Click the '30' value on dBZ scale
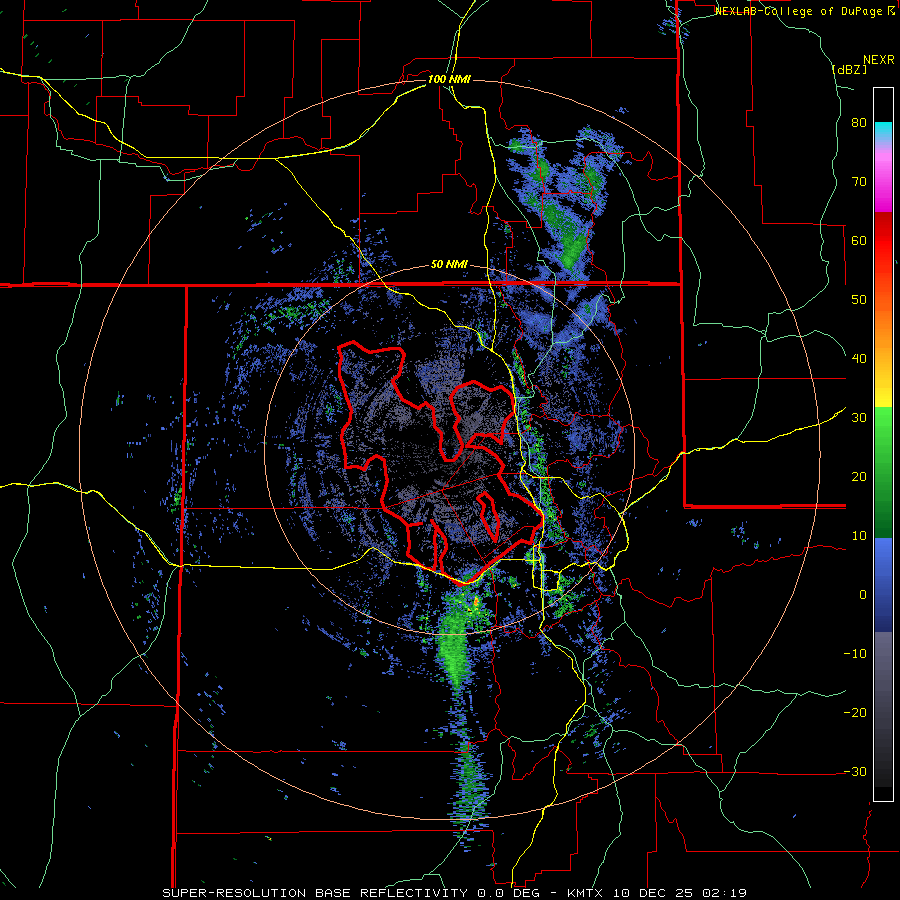This screenshot has width=900, height=900. click(x=859, y=417)
